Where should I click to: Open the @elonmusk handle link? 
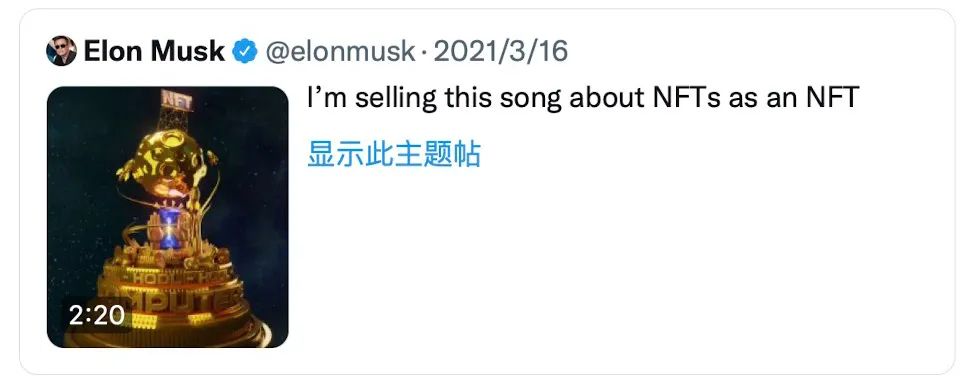pos(340,51)
